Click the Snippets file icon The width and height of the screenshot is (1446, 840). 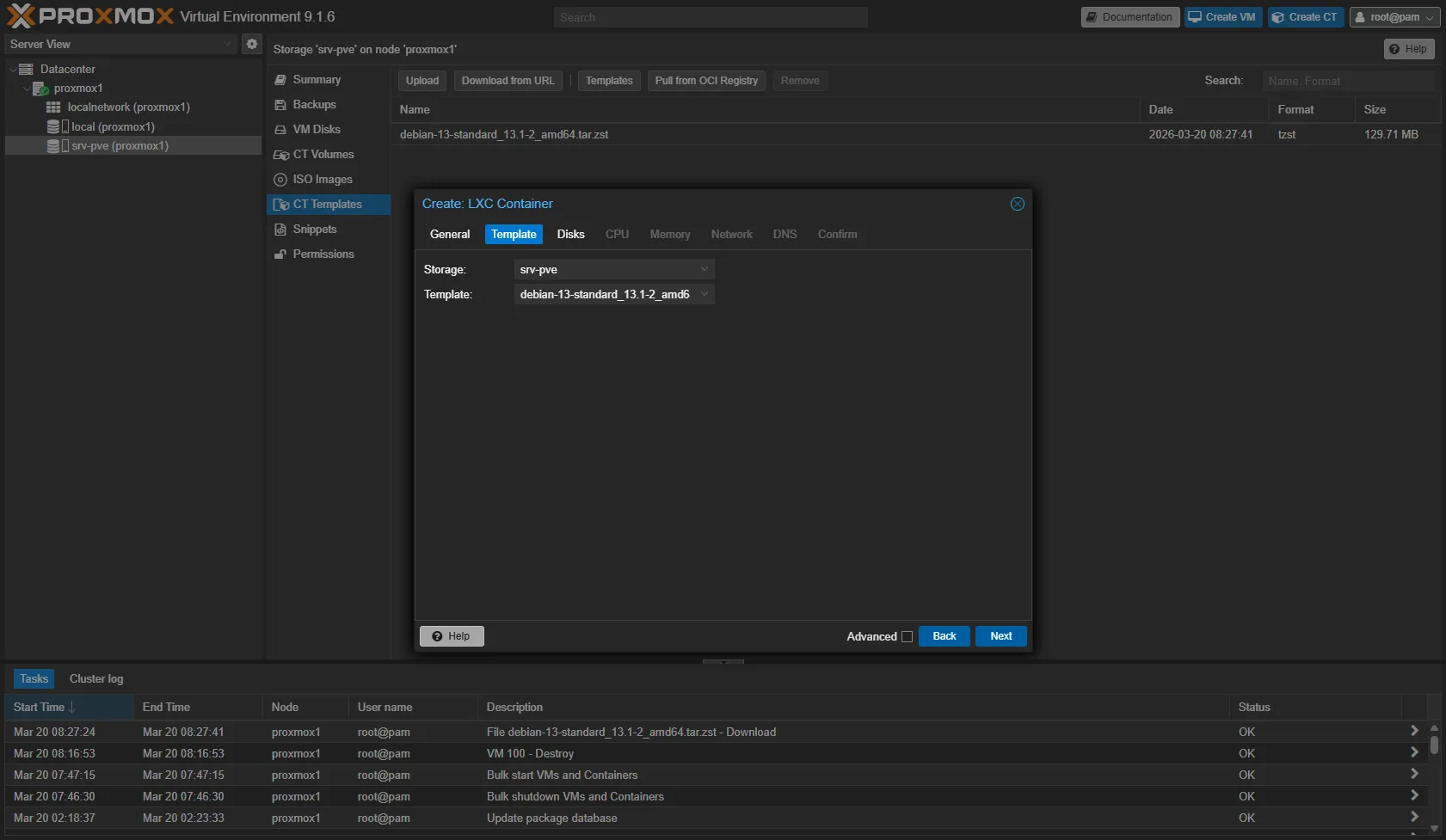click(280, 230)
